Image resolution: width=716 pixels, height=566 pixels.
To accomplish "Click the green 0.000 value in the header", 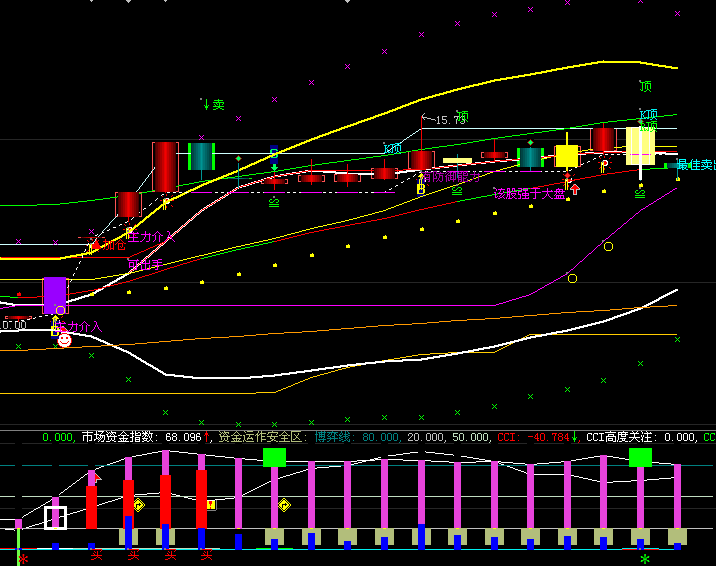I will (x=58, y=437).
